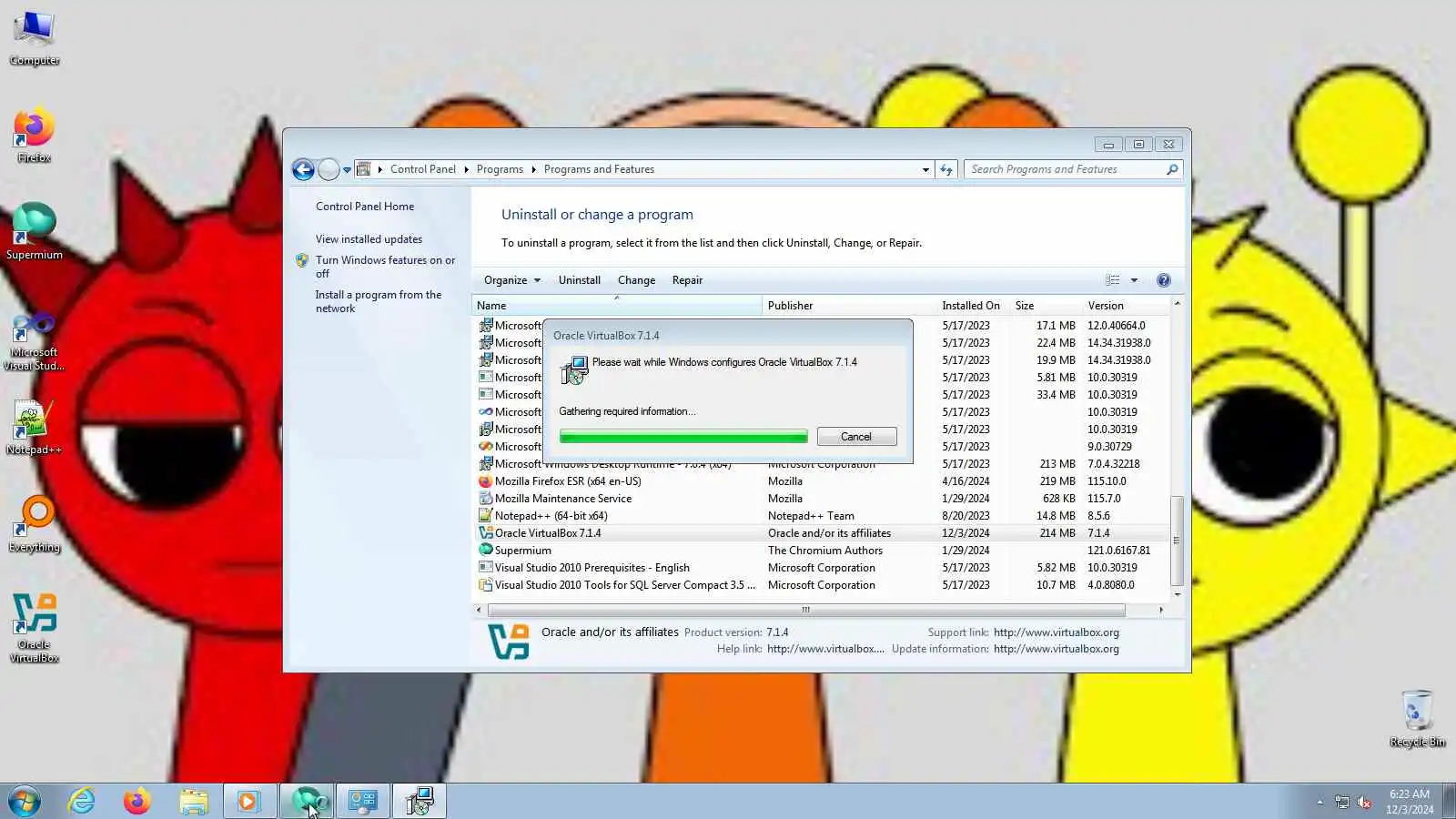Expand the address bar history dropdown

click(925, 170)
